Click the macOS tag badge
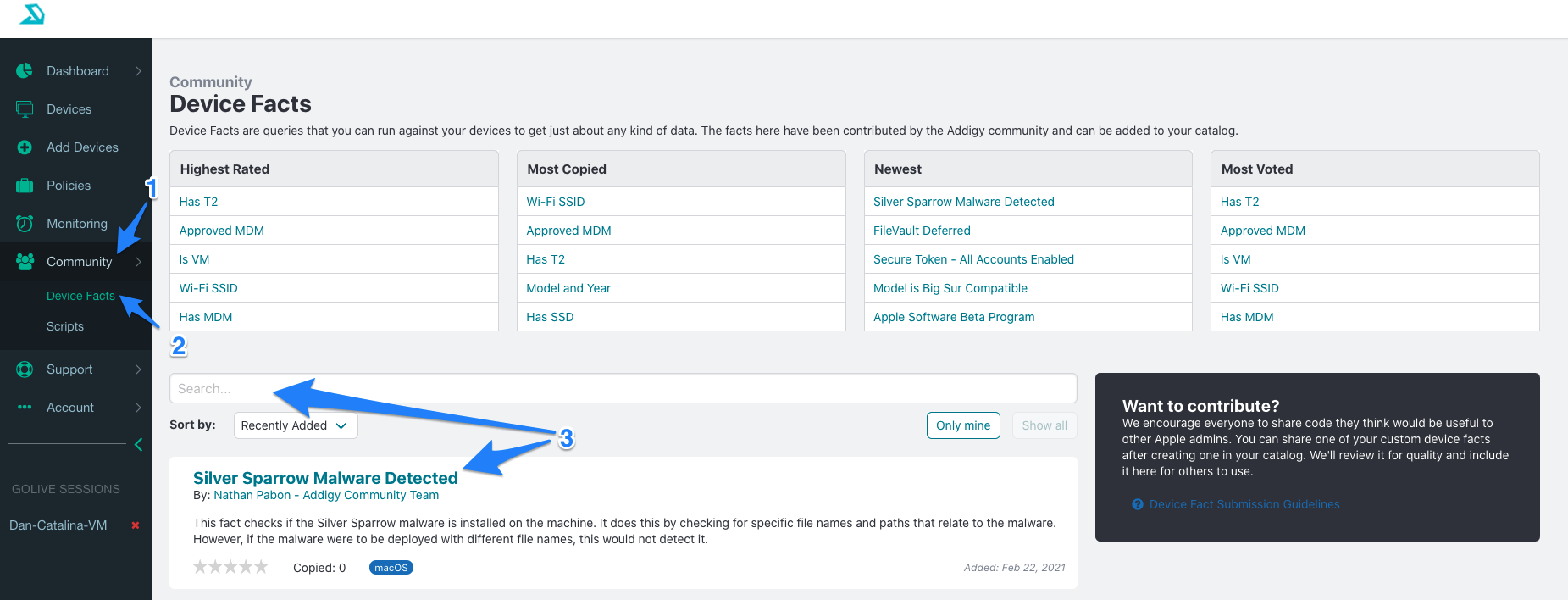Screen dimensions: 1568x600 (x=391, y=568)
